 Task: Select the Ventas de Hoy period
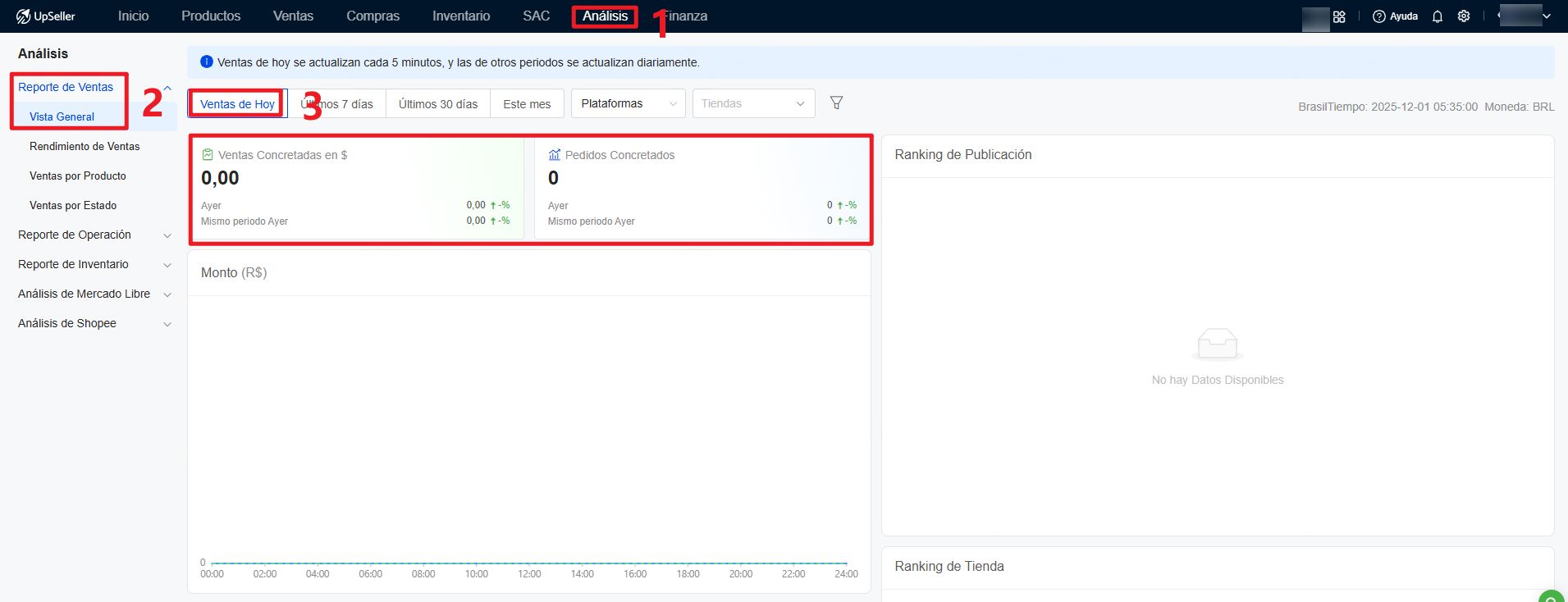coord(237,104)
